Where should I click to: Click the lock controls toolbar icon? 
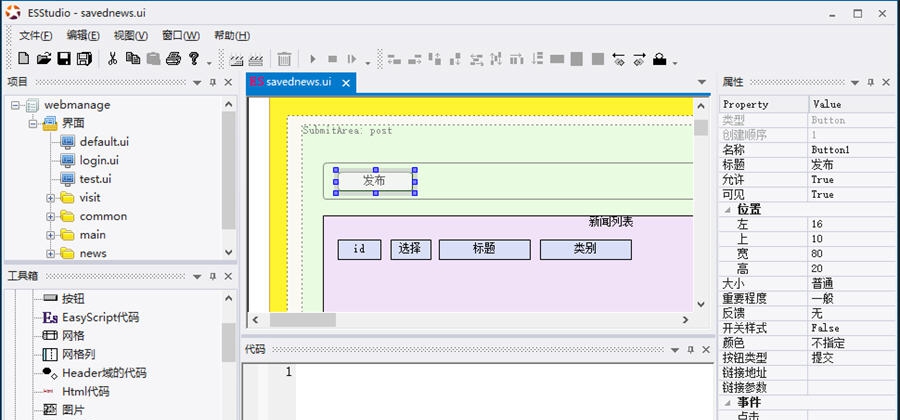(660, 59)
